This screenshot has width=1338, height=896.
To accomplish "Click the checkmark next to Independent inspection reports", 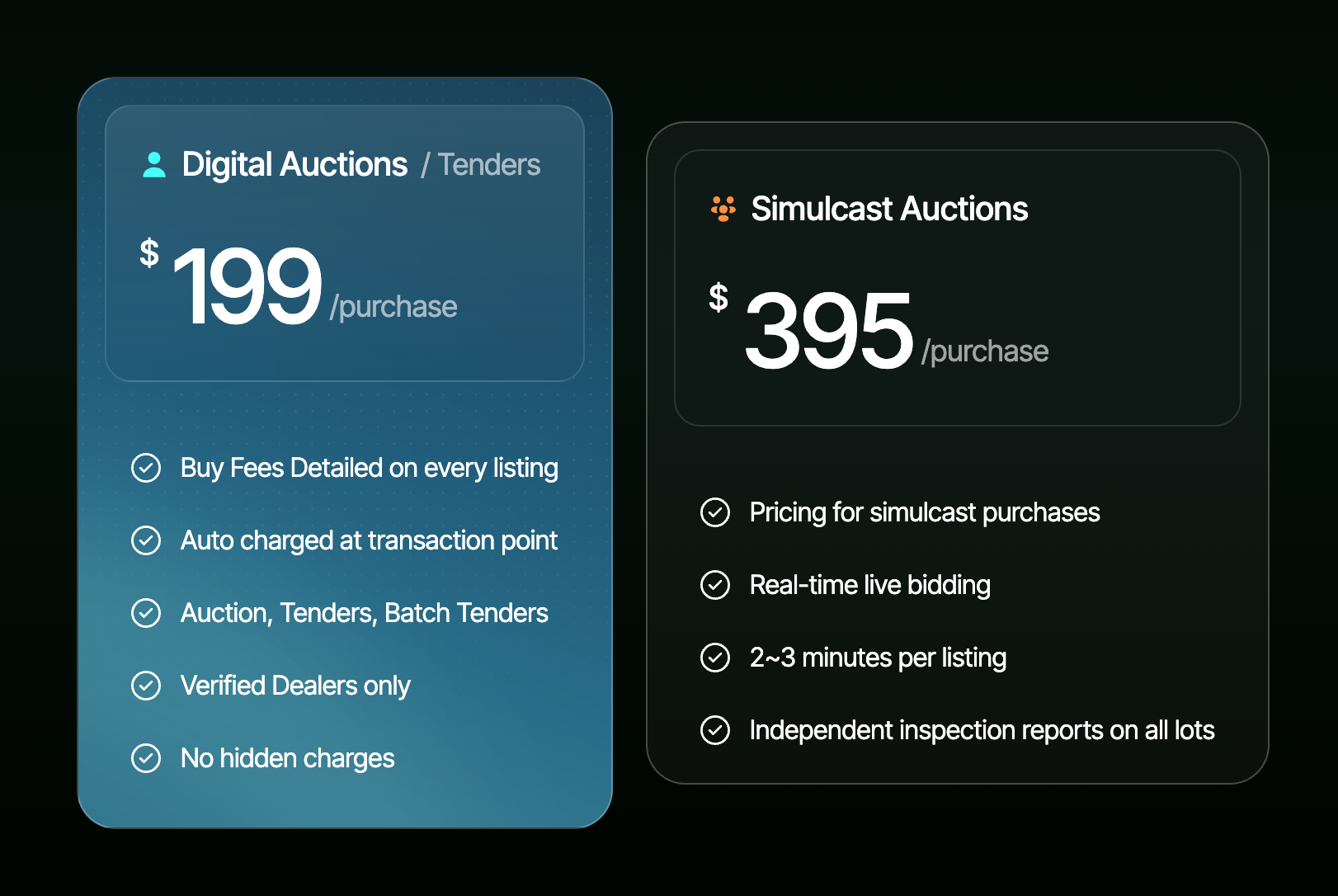I will pos(716,730).
